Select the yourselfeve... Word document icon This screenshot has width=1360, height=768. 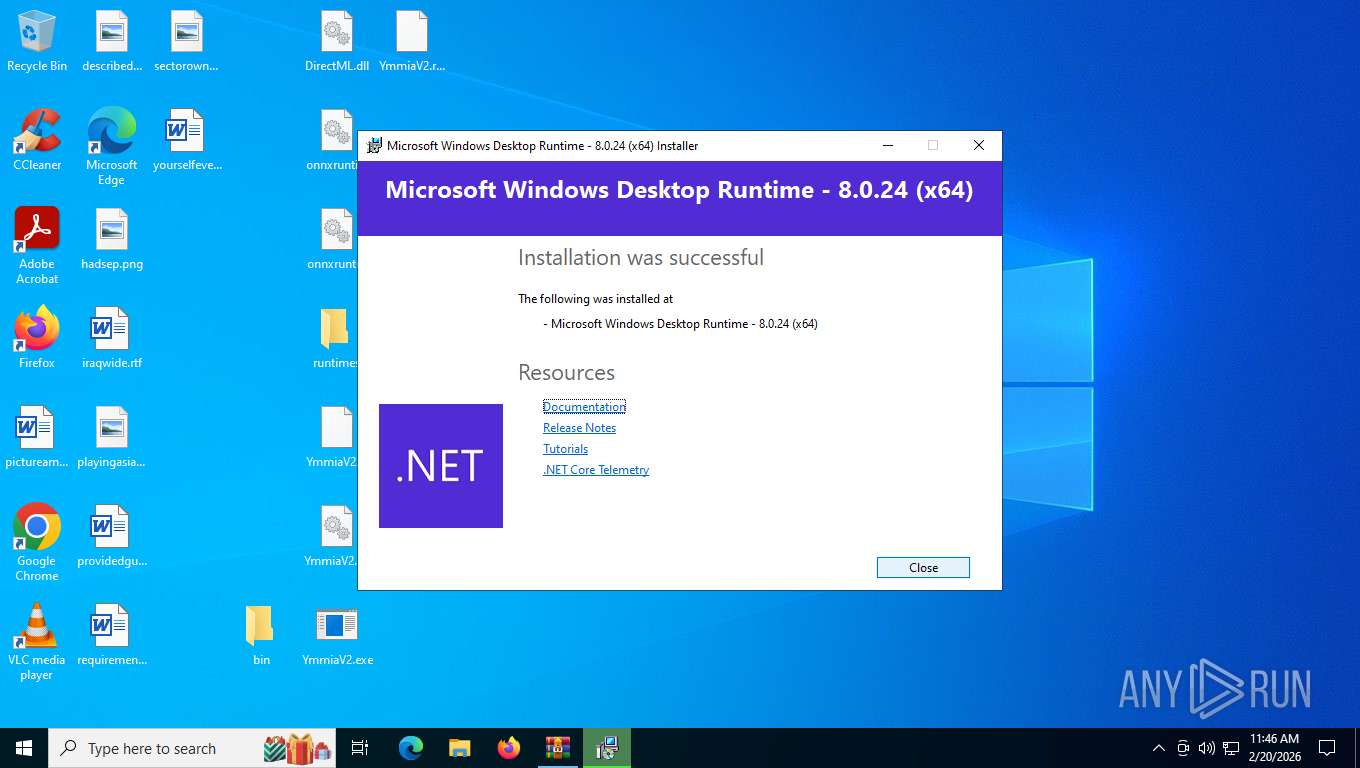click(x=187, y=140)
